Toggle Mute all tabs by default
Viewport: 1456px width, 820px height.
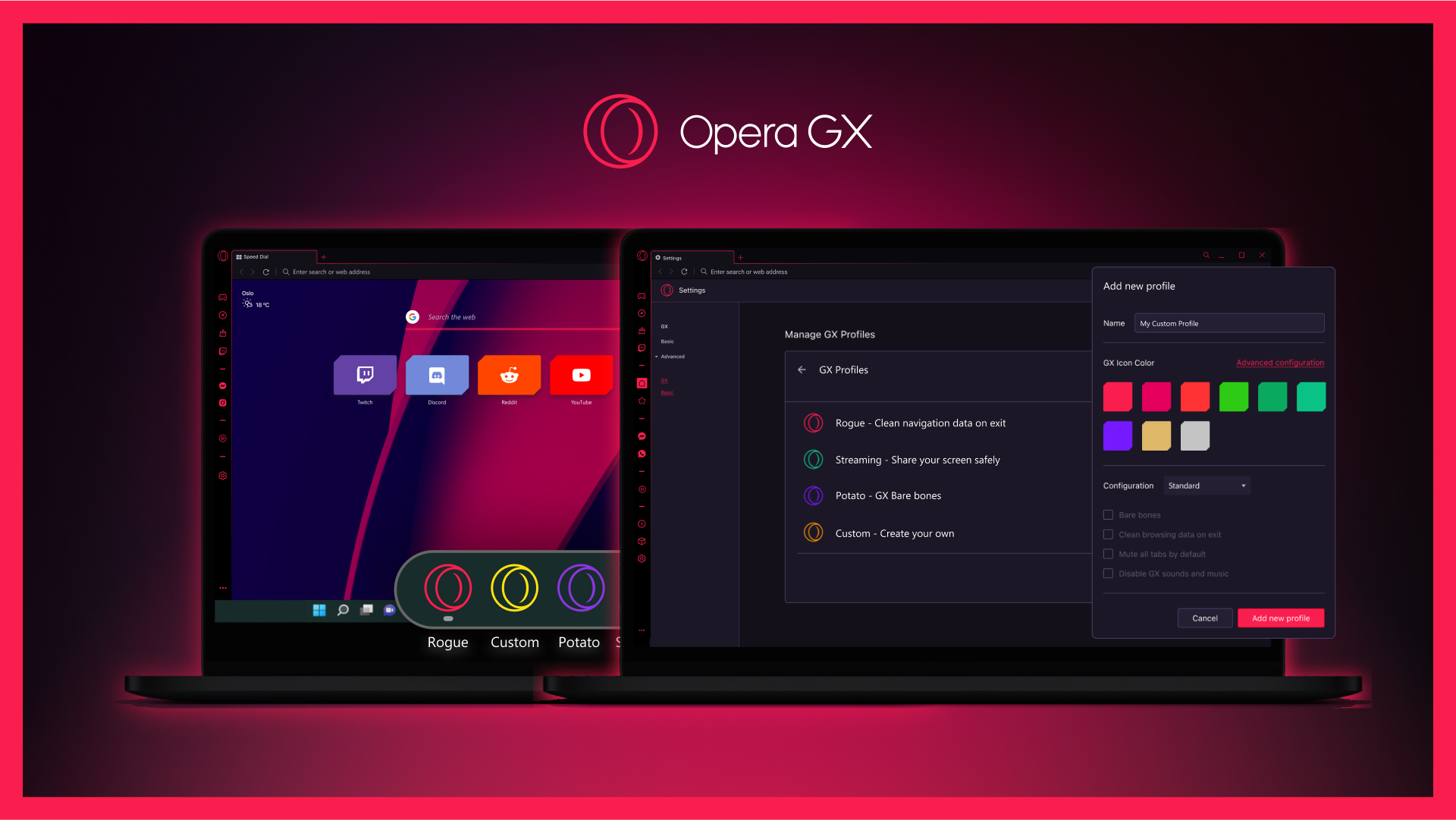(x=1108, y=554)
